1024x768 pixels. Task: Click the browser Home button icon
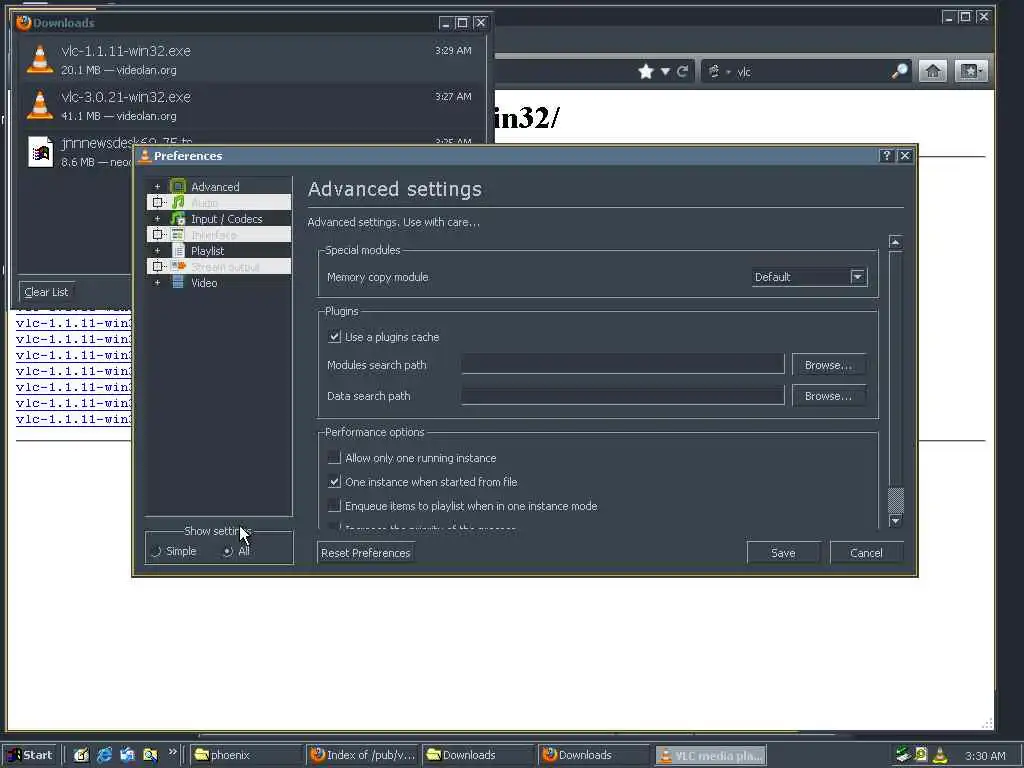(933, 71)
